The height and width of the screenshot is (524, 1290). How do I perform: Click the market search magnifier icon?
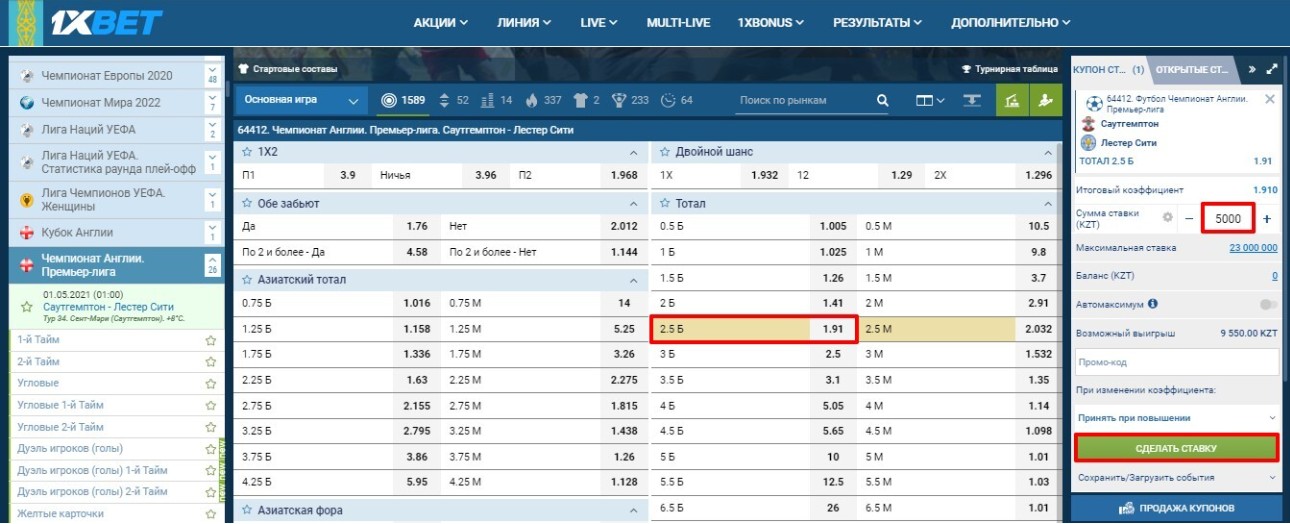point(883,100)
